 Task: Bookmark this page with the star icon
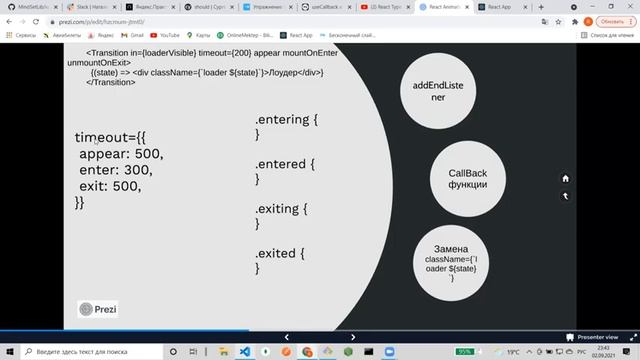click(558, 22)
